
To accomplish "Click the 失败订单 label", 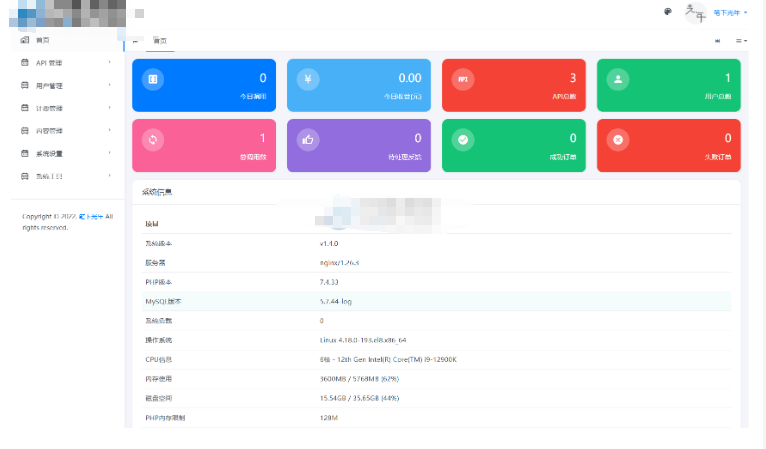I will [718, 157].
